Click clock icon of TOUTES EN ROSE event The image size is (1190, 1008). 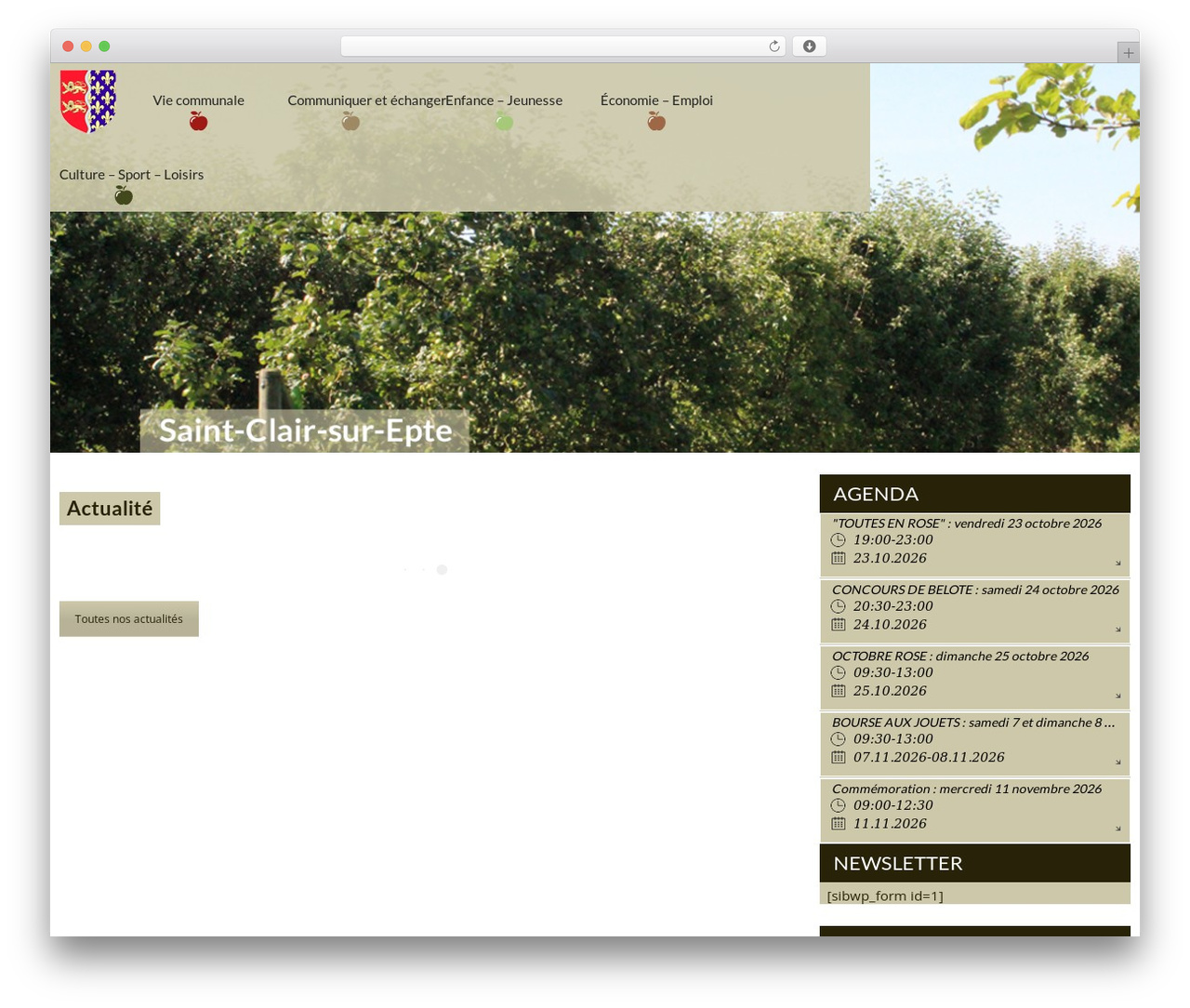pyautogui.click(x=838, y=540)
